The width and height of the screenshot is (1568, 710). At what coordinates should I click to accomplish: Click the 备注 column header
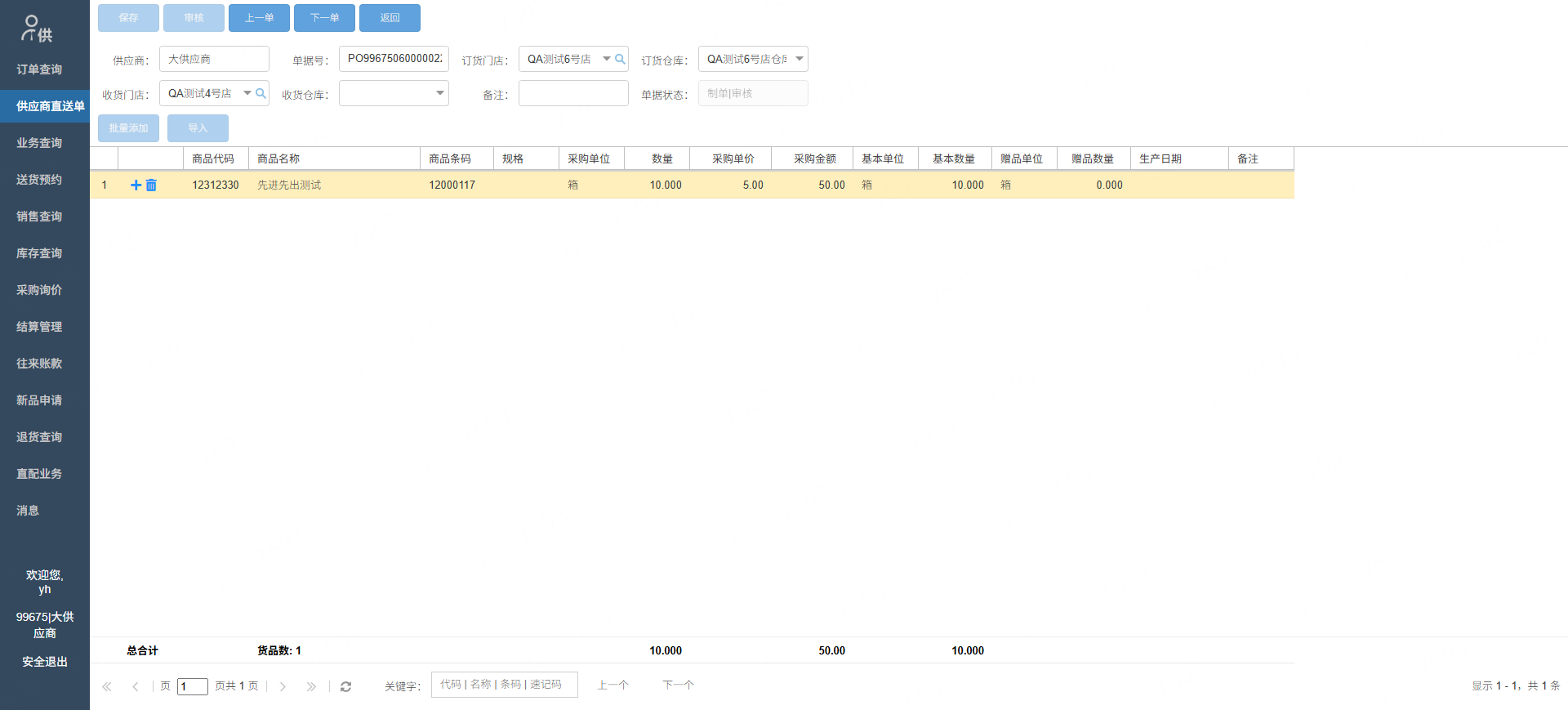[1261, 159]
